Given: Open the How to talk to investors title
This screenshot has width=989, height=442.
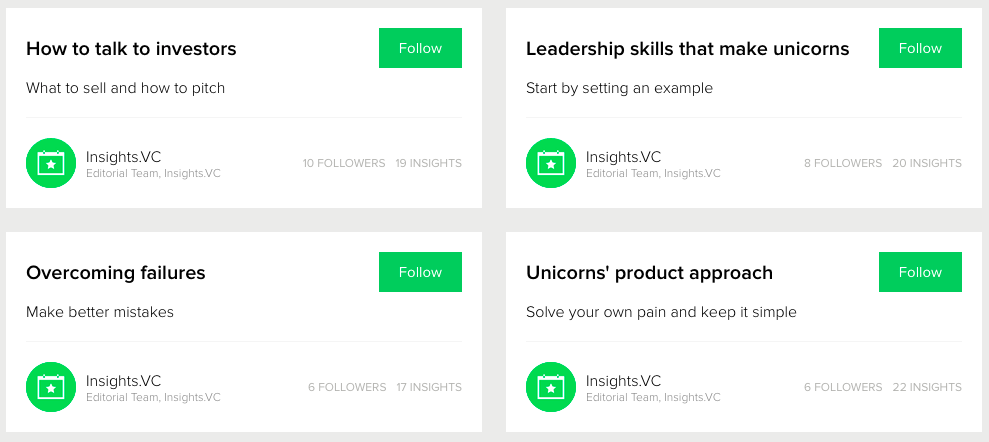Looking at the screenshot, I should point(131,49).
